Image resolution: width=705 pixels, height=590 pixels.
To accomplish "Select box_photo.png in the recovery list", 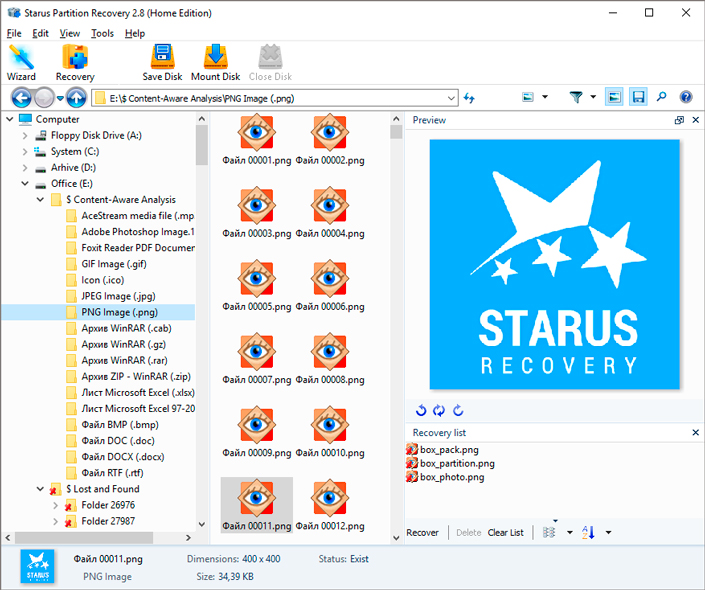I will (445, 477).
